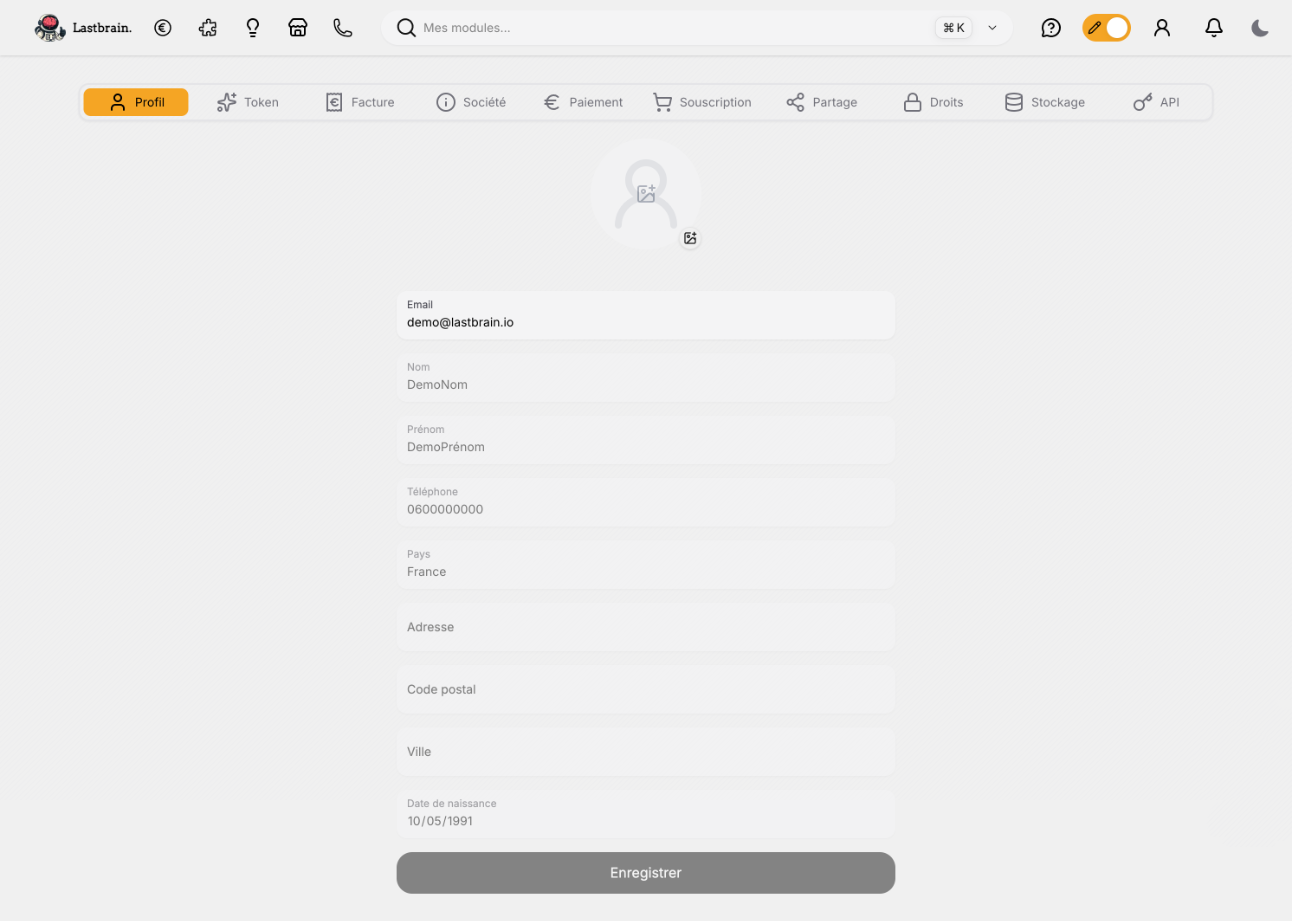
Task: Switch to dark mode with moon icon
Action: point(1260,28)
